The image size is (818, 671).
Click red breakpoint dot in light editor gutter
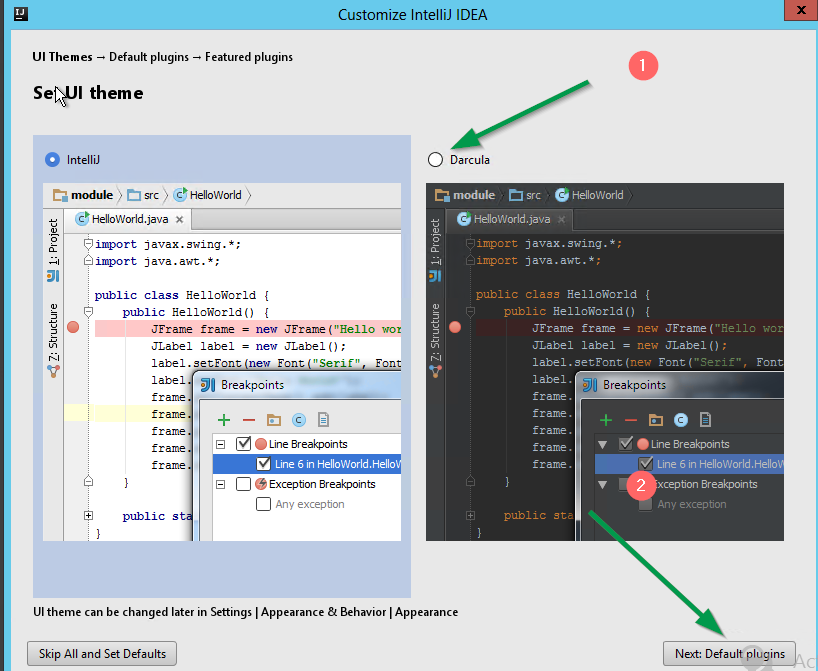[72, 328]
